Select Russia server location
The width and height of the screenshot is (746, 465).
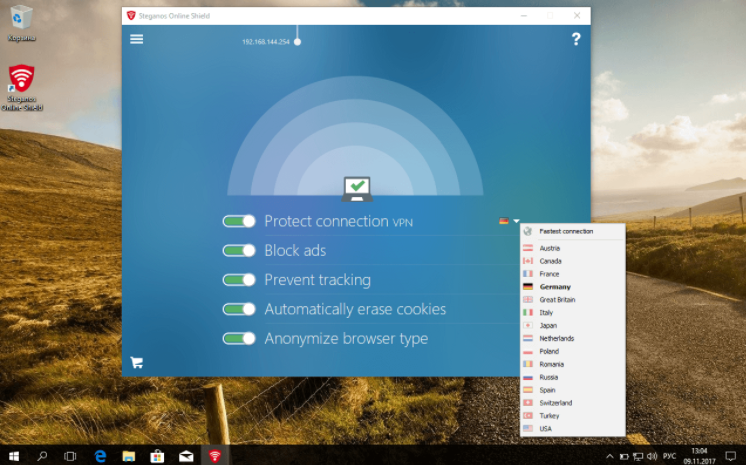(573, 377)
